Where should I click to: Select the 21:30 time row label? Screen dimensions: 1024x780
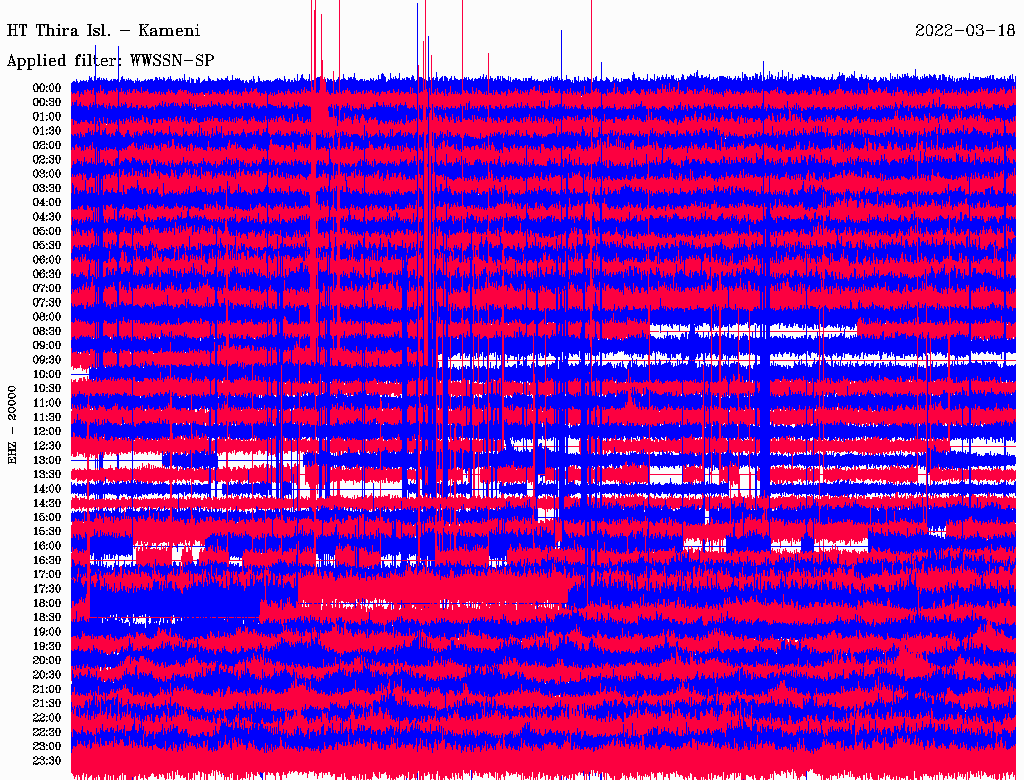click(47, 704)
